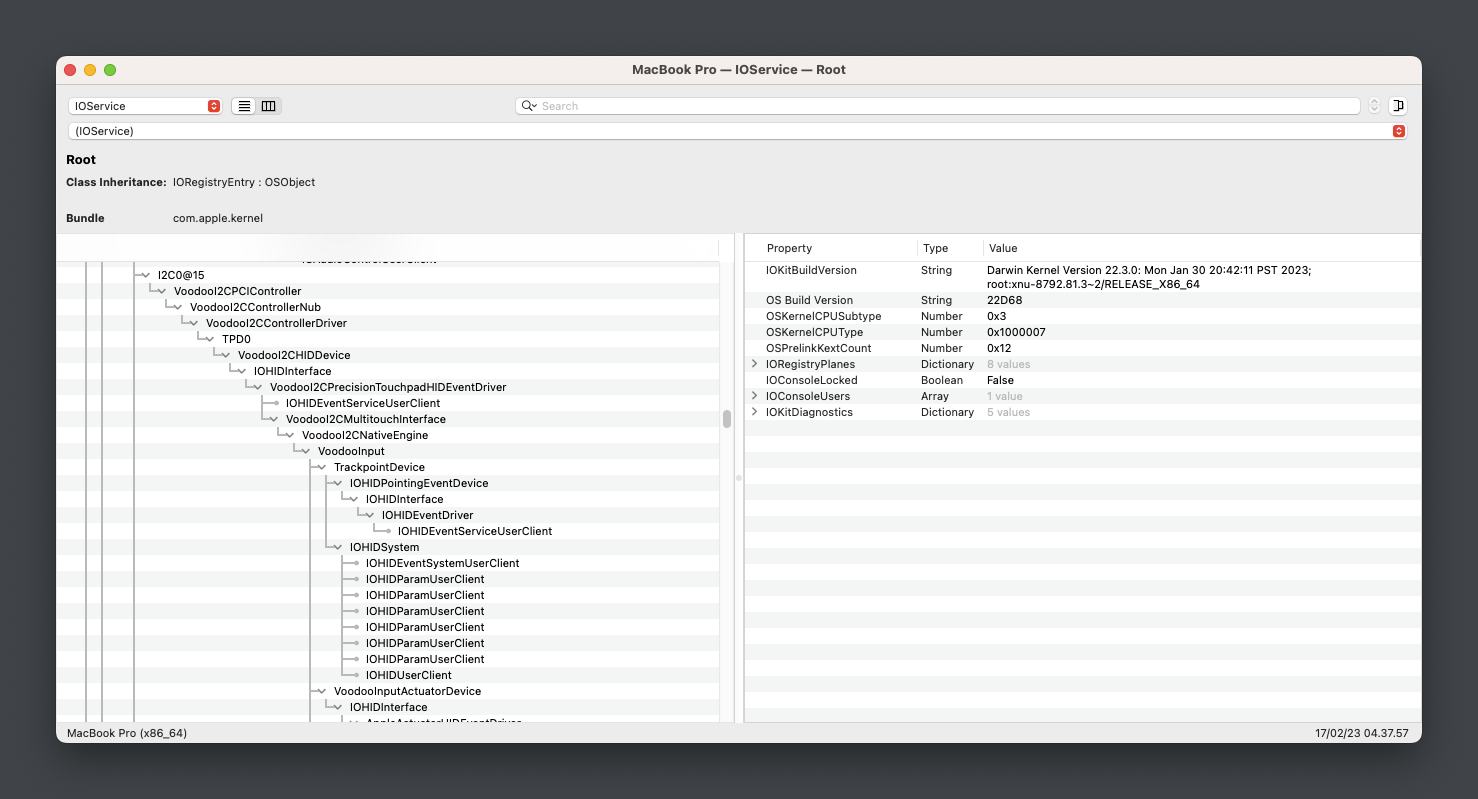The image size is (1478, 799).
Task: Collapse the VoodooI2CControllerNub node
Action: (178, 307)
